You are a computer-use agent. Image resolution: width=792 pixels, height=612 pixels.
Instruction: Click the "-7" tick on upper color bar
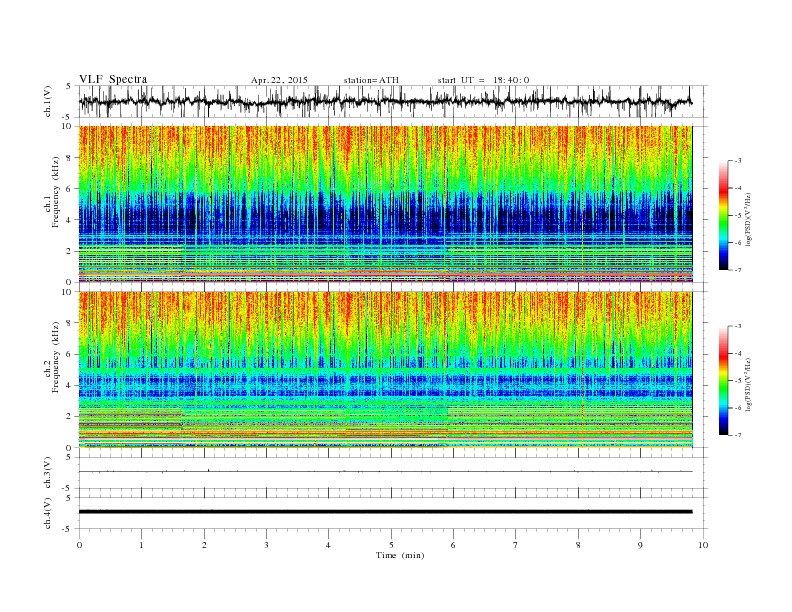click(x=737, y=270)
